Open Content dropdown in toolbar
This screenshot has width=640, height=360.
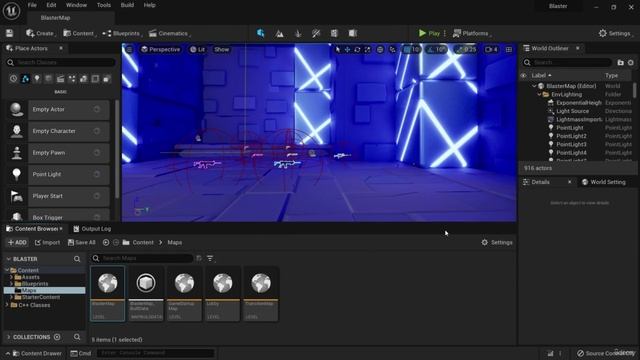pyautogui.click(x=79, y=33)
